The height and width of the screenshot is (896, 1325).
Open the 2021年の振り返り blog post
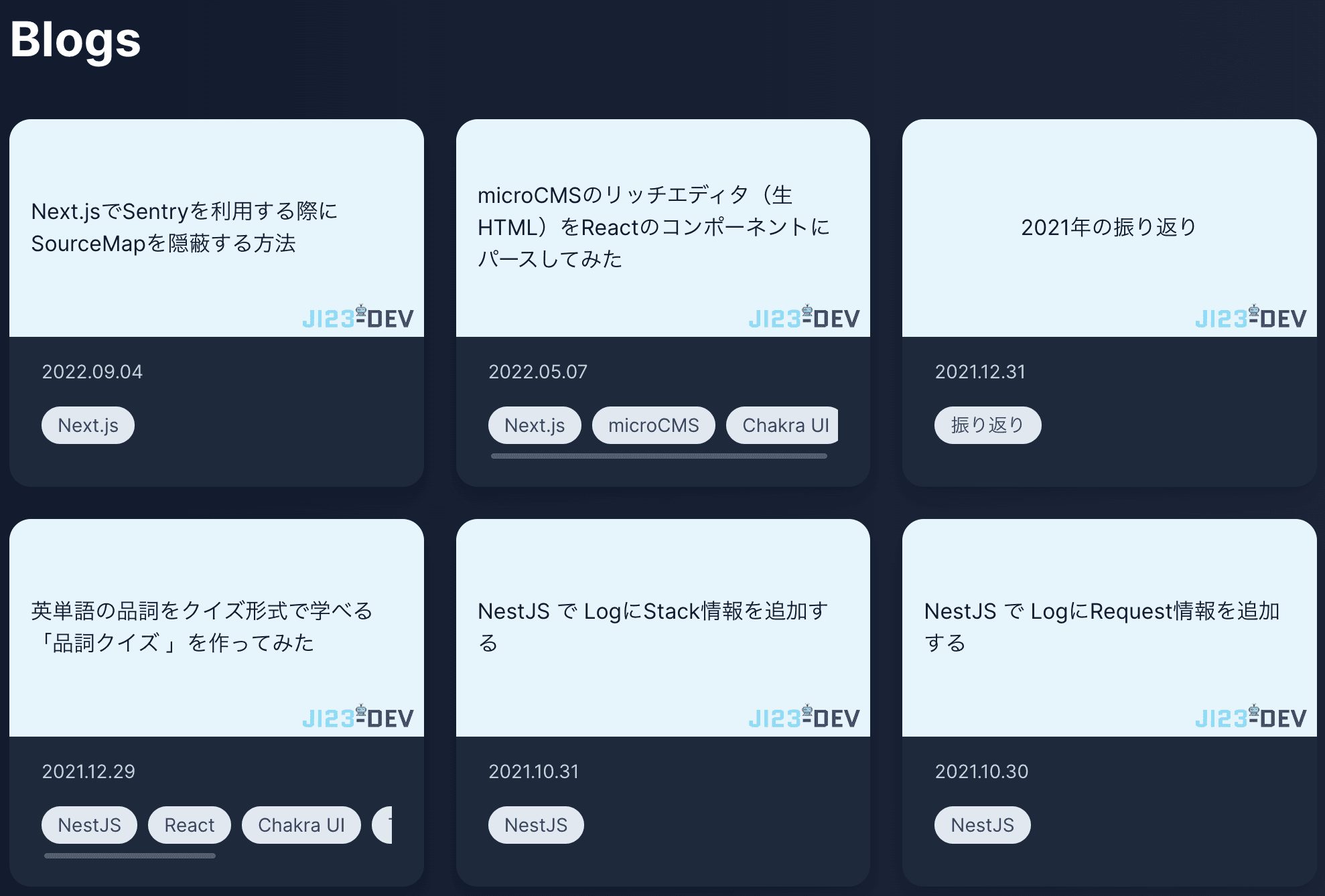tap(1109, 227)
